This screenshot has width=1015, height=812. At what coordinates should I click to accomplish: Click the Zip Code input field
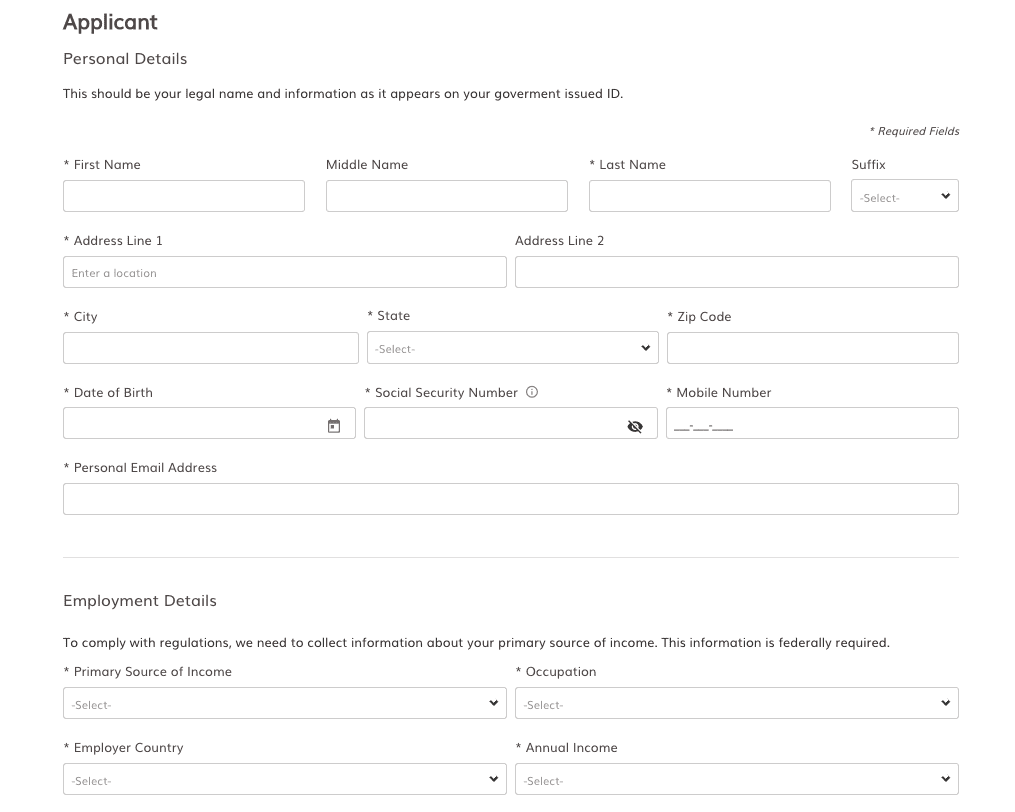pyautogui.click(x=812, y=347)
